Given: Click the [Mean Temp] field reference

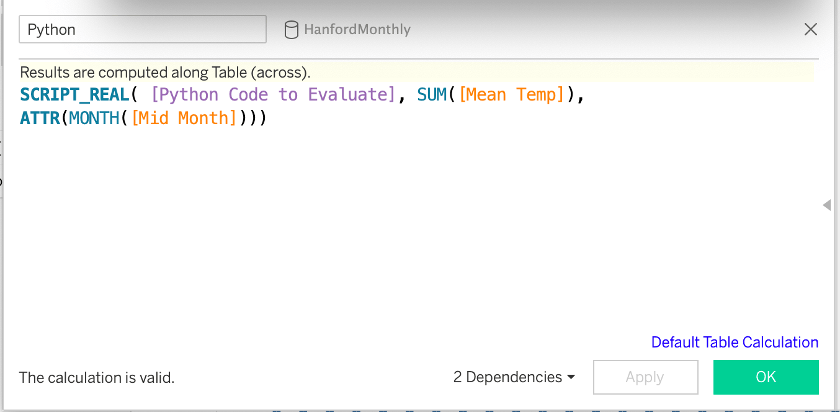Looking at the screenshot, I should 512,95.
